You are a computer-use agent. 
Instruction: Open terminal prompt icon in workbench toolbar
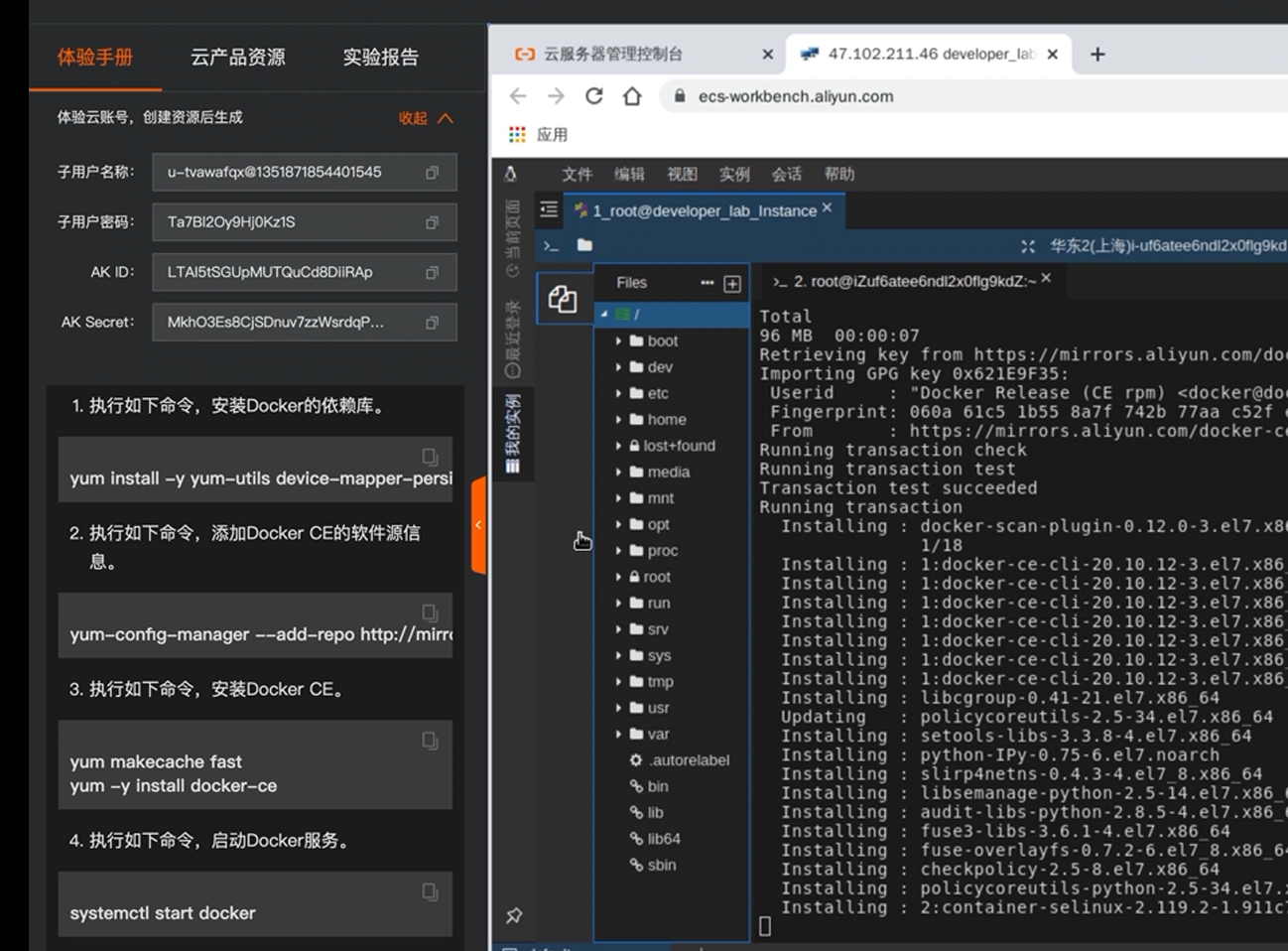click(551, 245)
